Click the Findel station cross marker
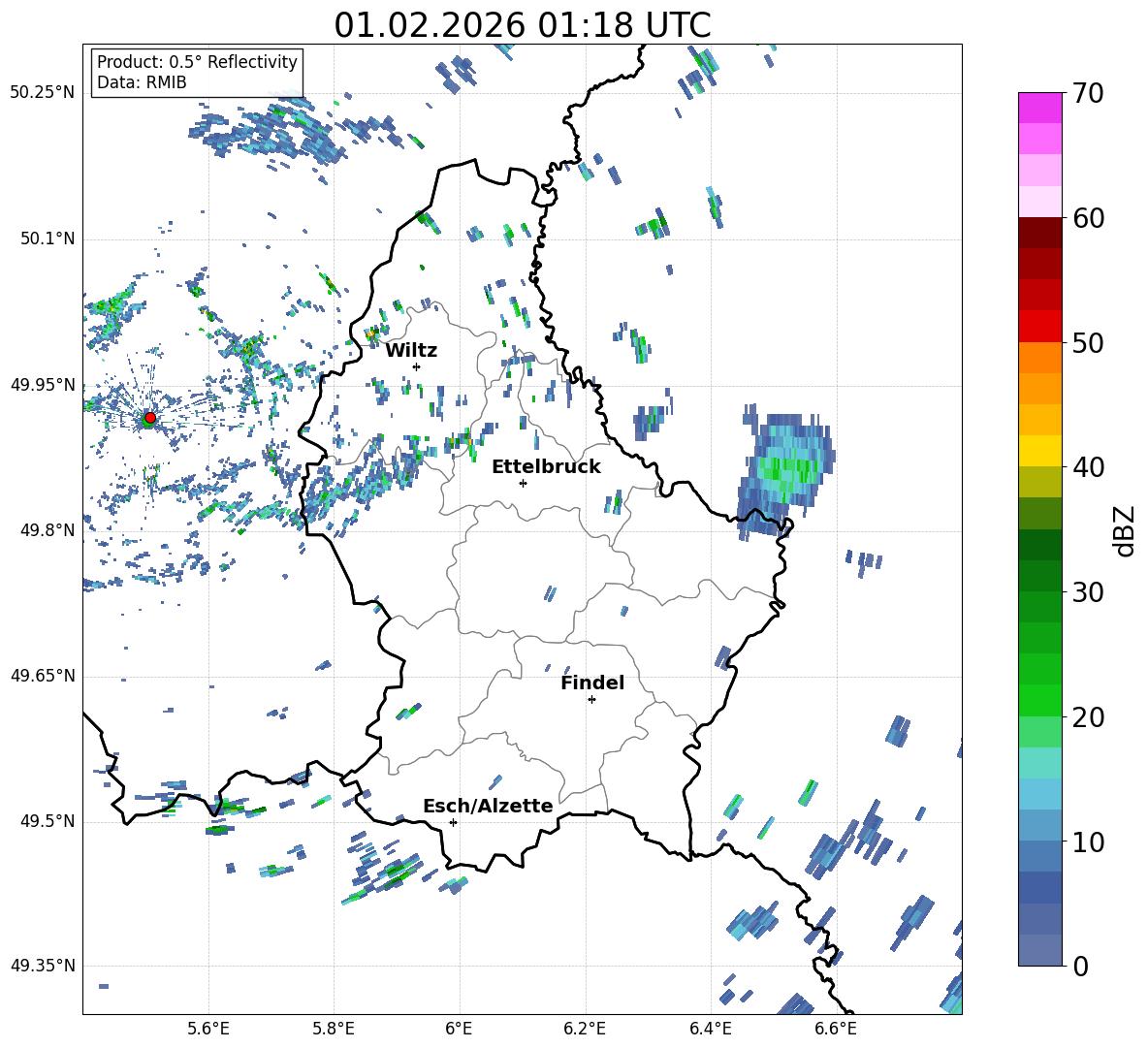 pyautogui.click(x=591, y=699)
